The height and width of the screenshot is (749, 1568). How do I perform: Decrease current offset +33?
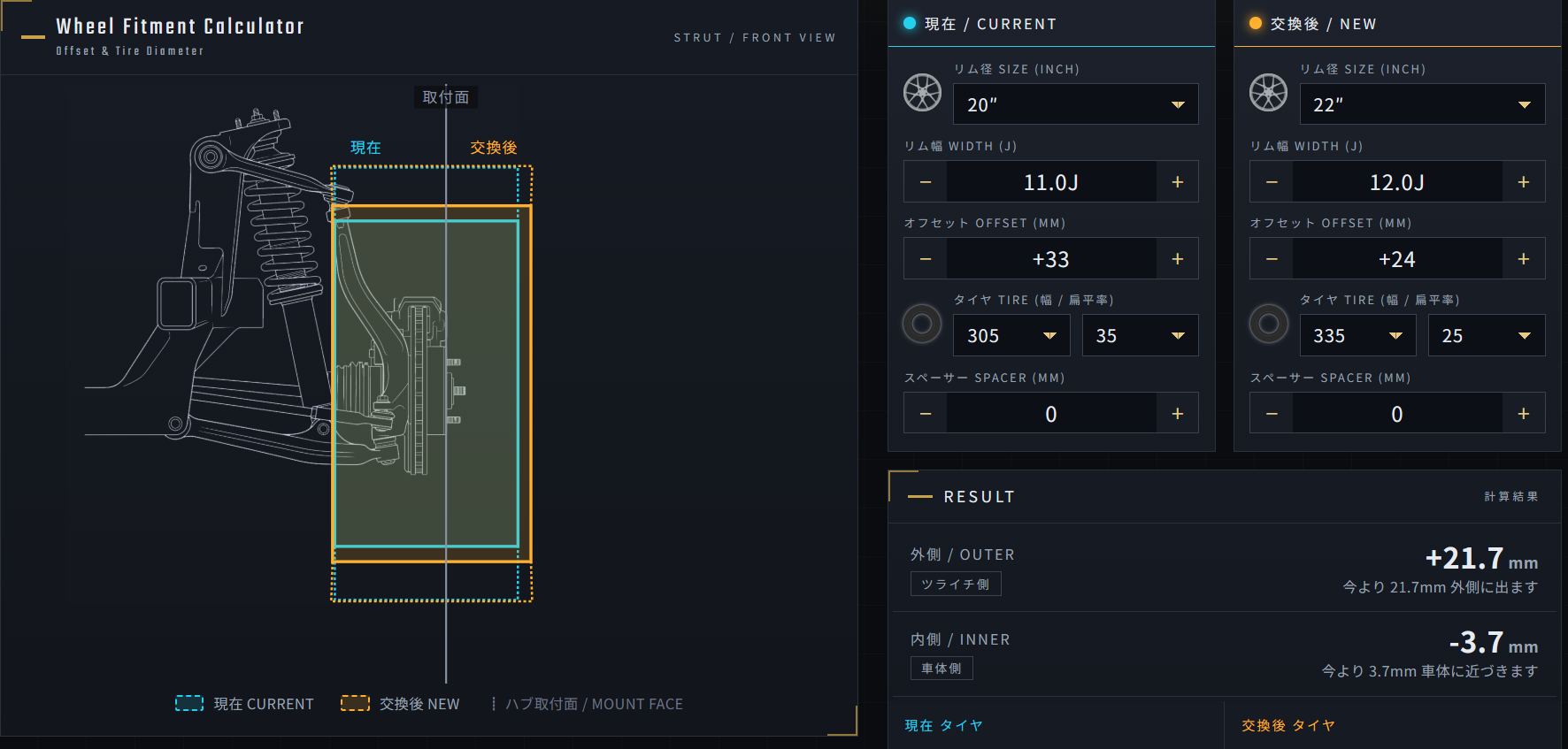click(926, 259)
